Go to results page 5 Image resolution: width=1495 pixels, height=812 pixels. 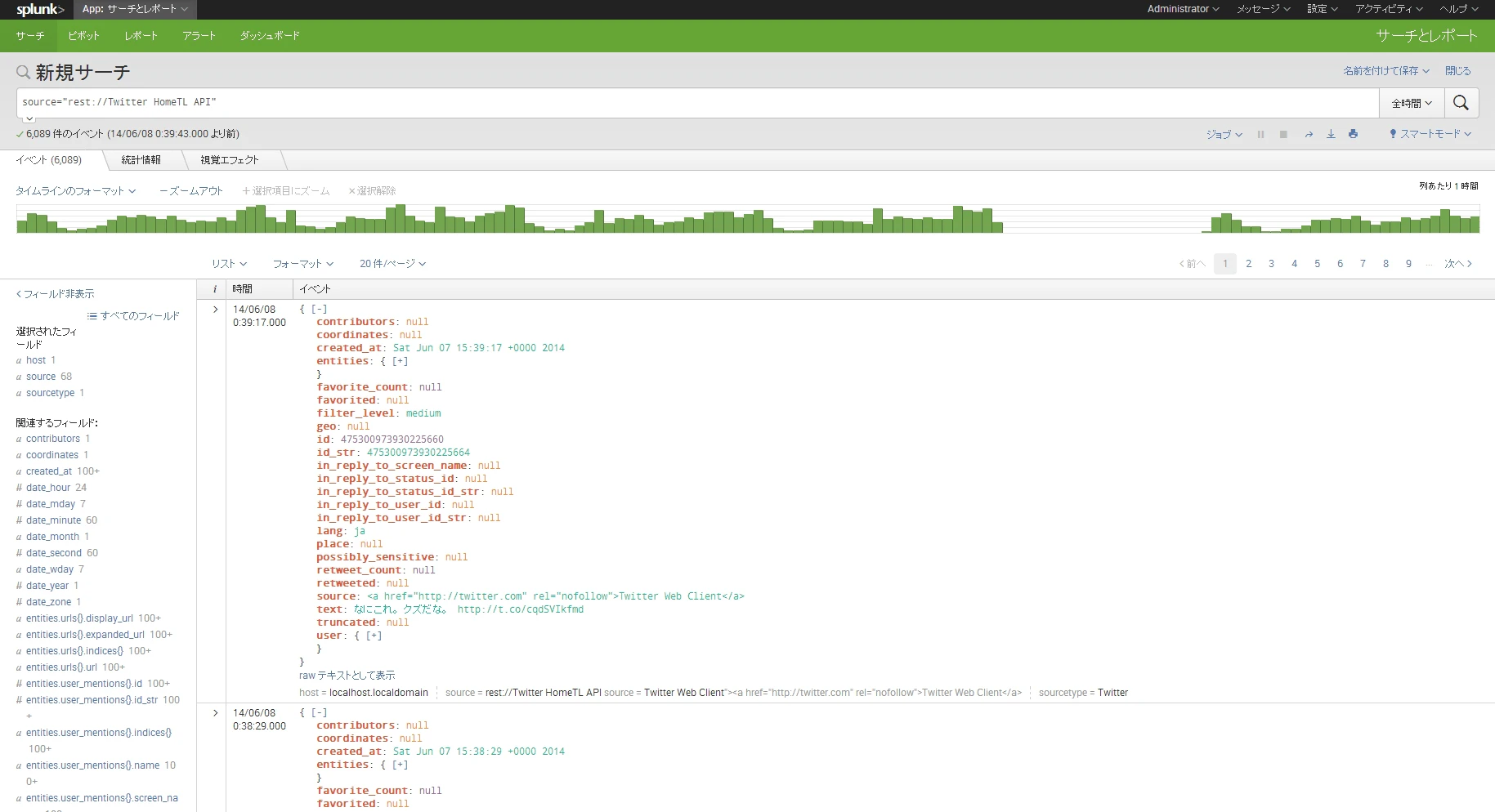coord(1317,264)
